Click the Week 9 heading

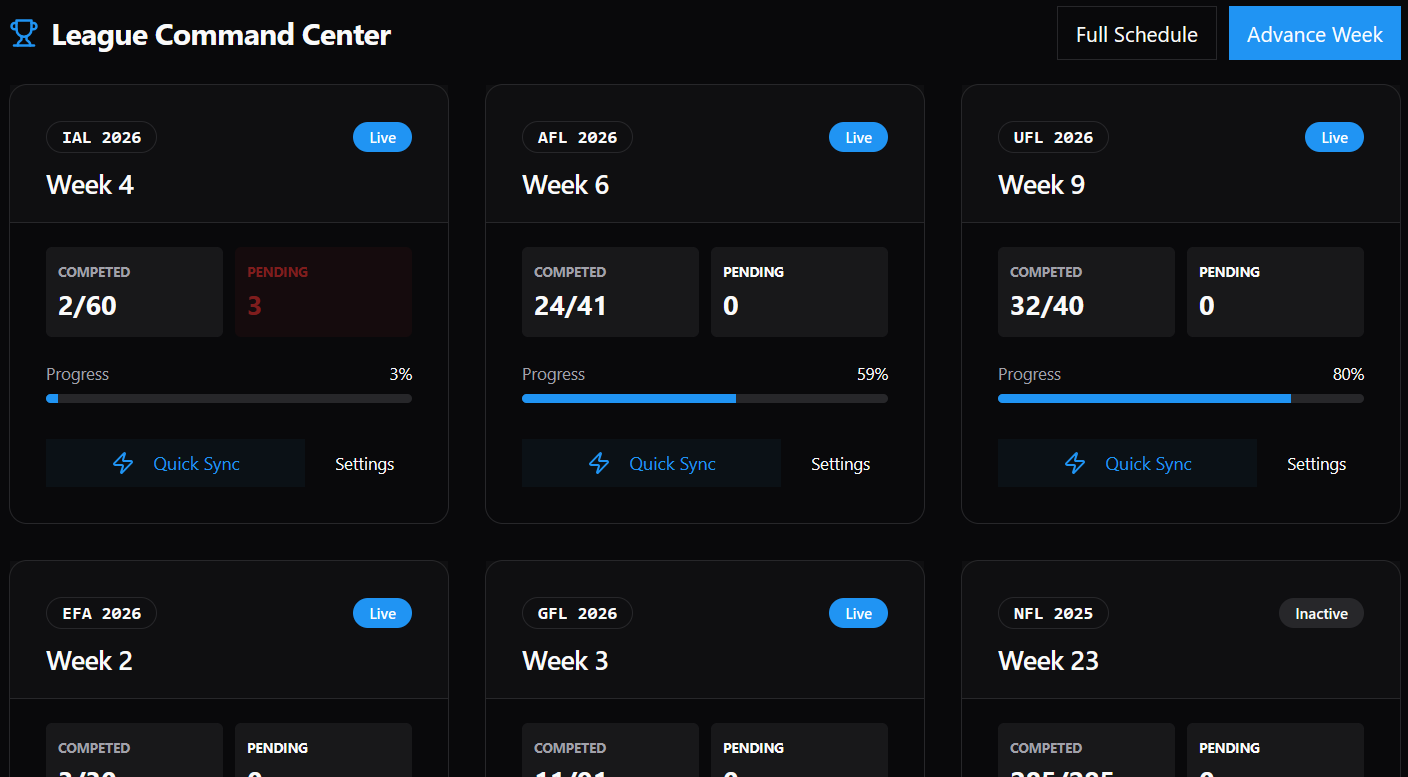1042,185
